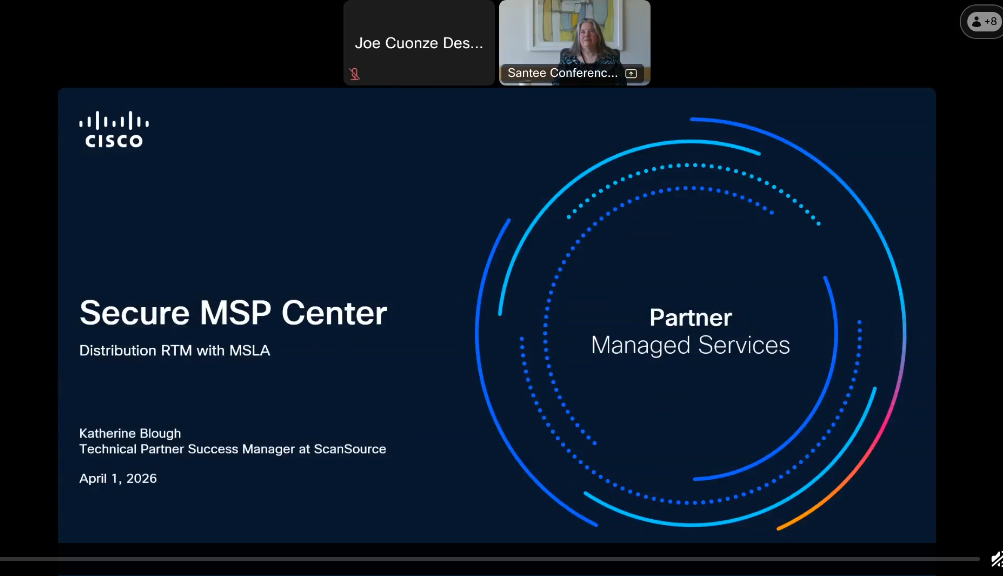Click the Technical Partner Success Manager line

pos(233,449)
